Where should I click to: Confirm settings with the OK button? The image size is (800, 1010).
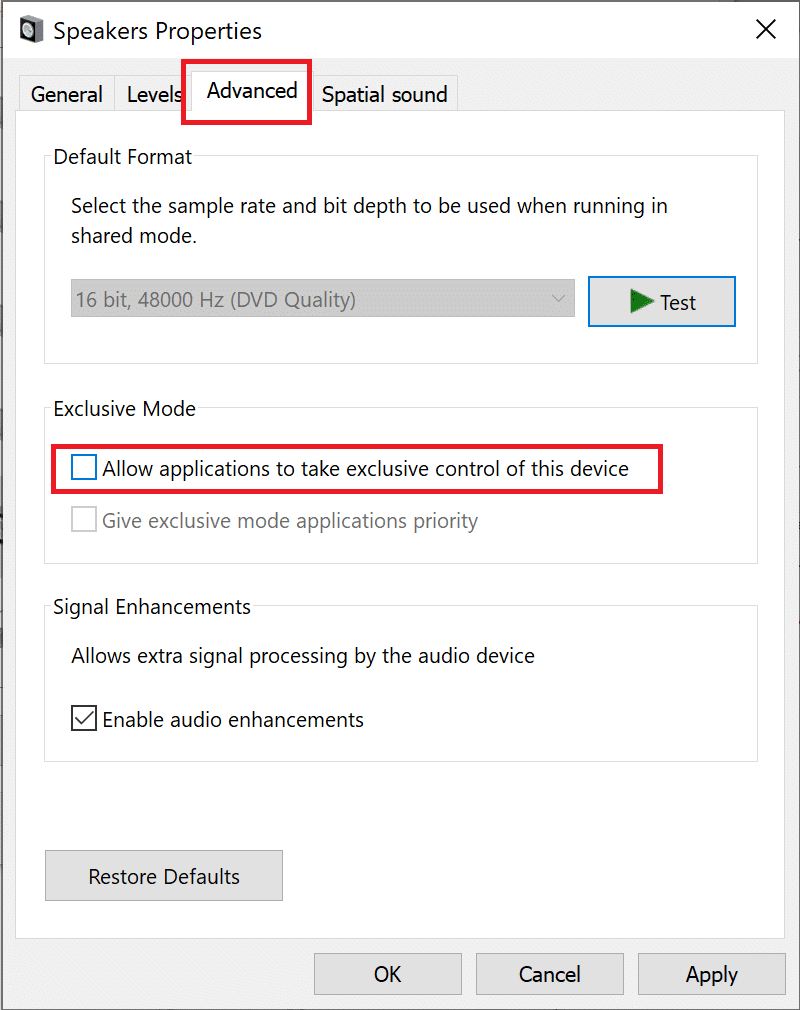point(387,974)
